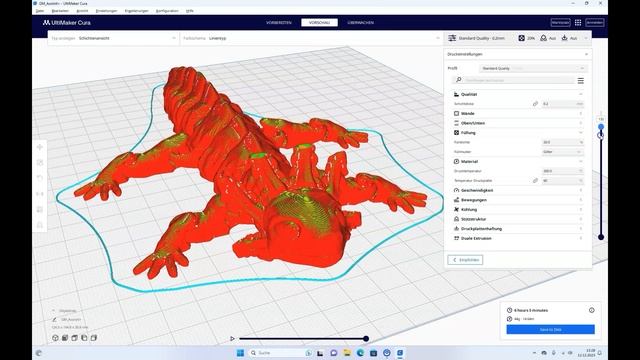This screenshot has height=360, width=640.
Task: Open the Hilfe menu
Action: tap(190, 11)
